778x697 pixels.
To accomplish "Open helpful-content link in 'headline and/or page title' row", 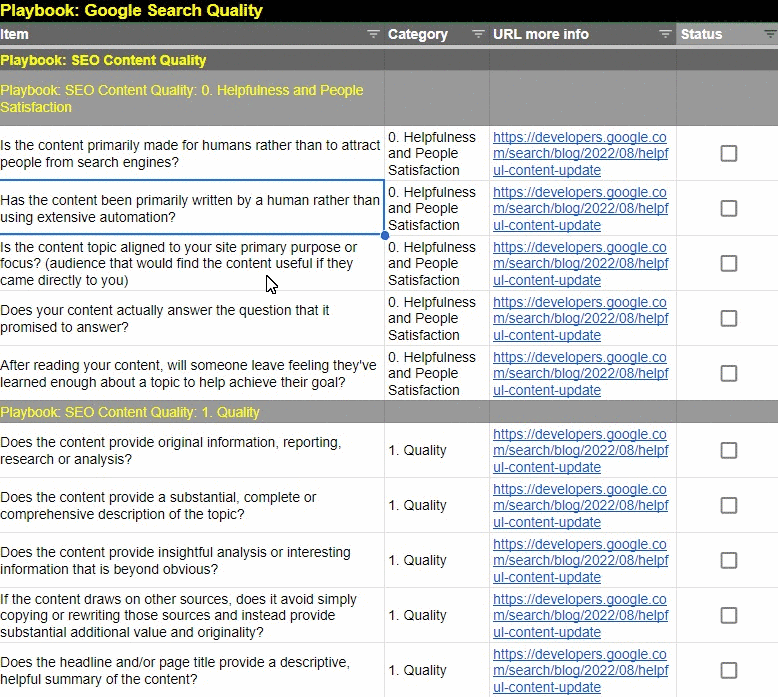I will tap(581, 671).
